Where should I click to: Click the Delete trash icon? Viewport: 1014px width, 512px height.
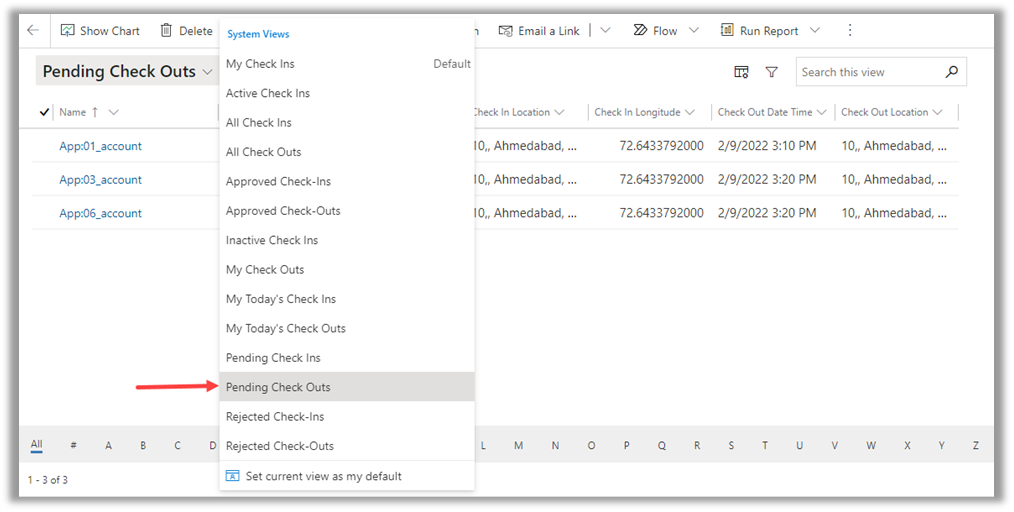click(x=166, y=31)
